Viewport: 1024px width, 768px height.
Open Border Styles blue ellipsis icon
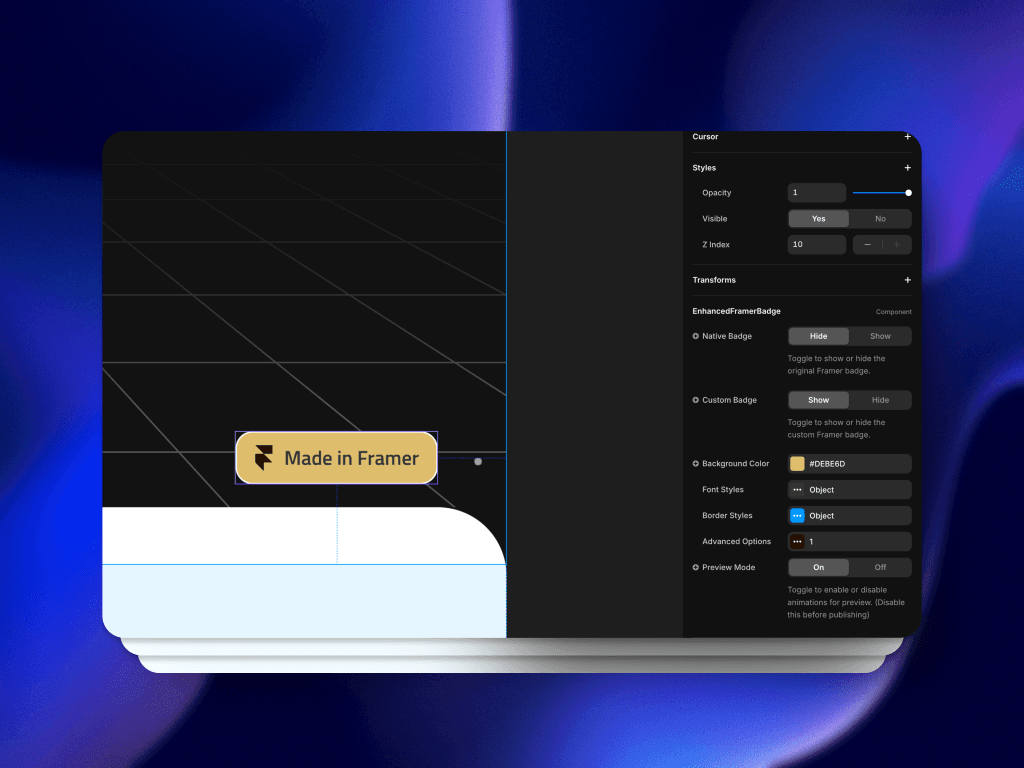797,516
